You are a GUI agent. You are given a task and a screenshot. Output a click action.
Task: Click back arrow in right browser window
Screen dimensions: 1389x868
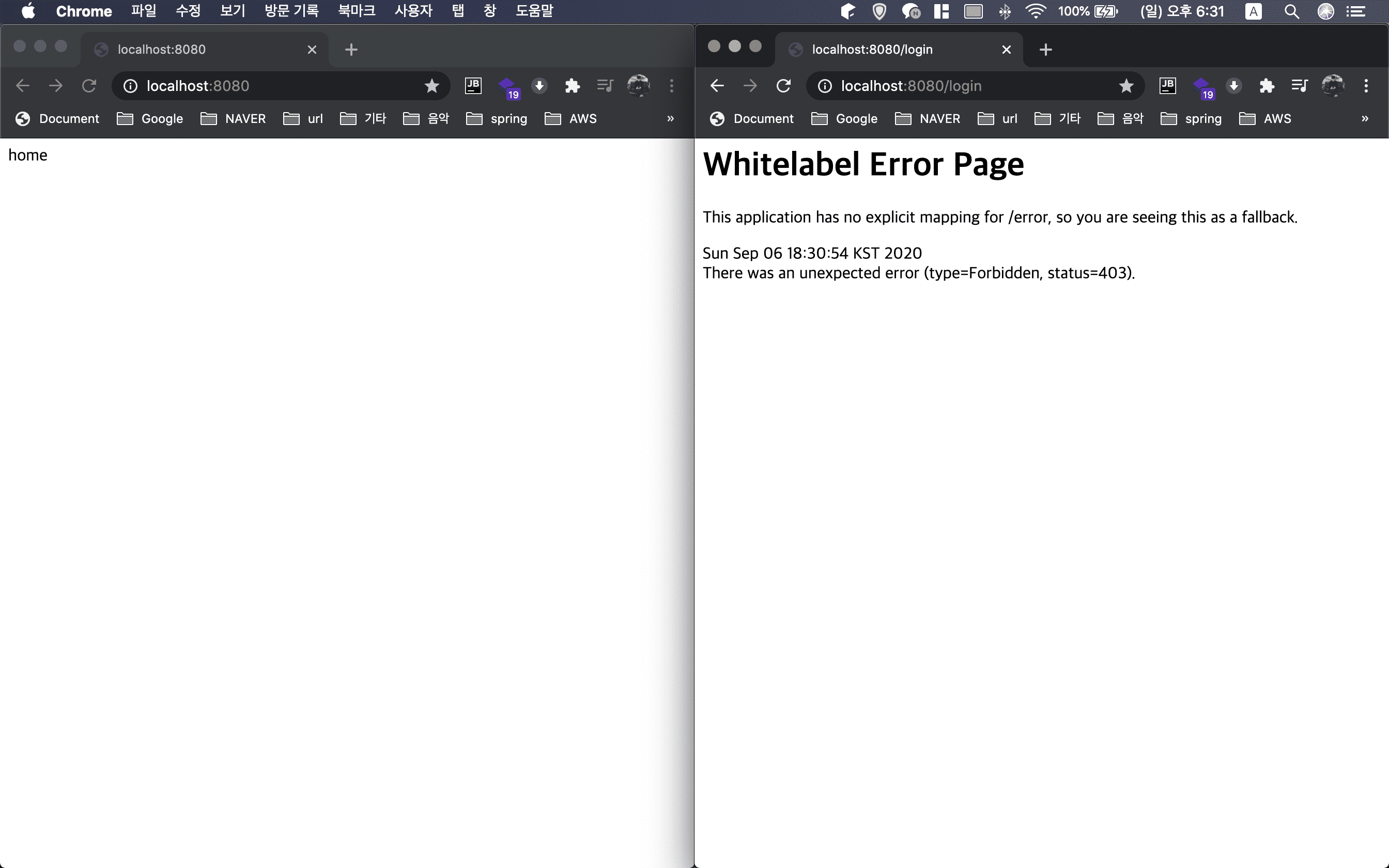coord(717,86)
